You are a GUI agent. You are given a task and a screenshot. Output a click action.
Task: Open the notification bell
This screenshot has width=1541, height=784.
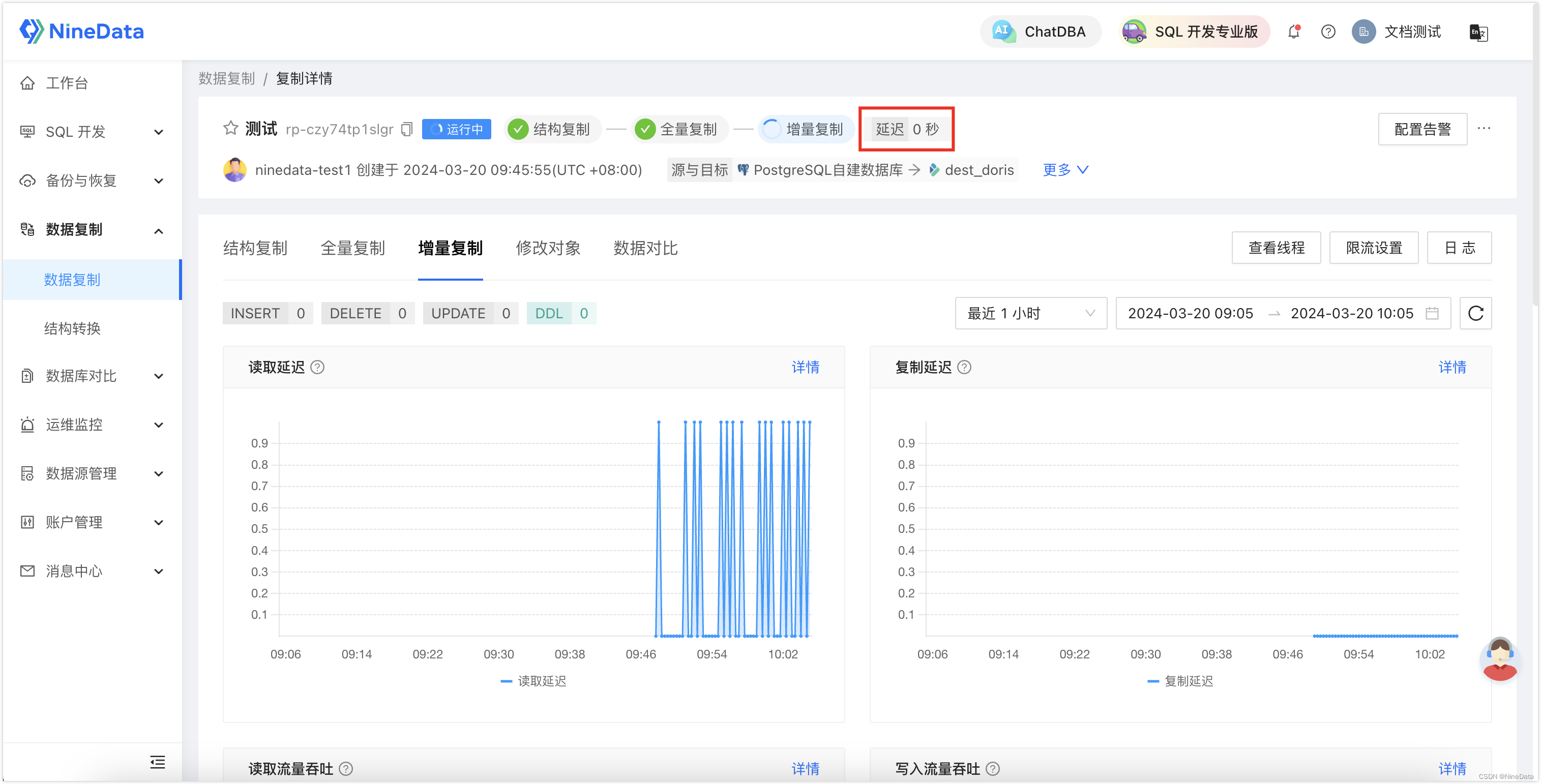point(1293,32)
